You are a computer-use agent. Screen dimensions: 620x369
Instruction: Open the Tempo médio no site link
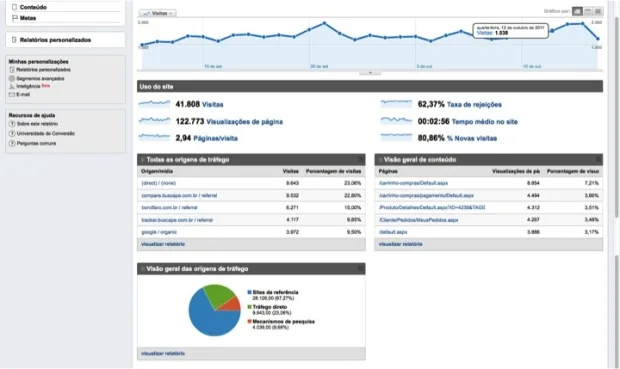coord(485,122)
